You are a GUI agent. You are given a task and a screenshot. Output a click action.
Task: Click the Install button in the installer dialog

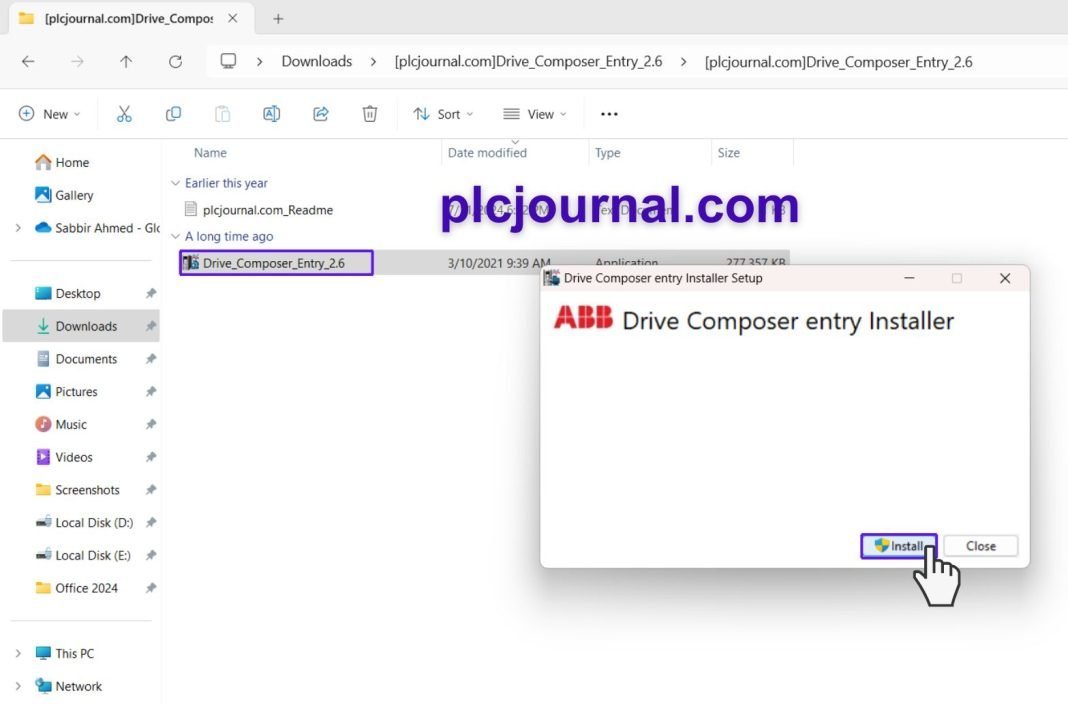pyautogui.click(x=897, y=546)
